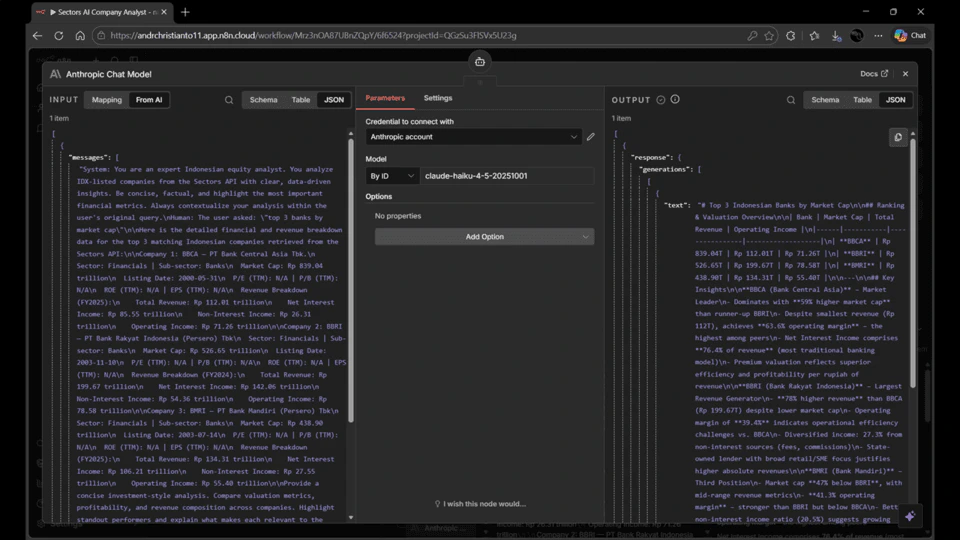Click No properties text under Options
Image resolution: width=960 pixels, height=540 pixels.
[398, 216]
